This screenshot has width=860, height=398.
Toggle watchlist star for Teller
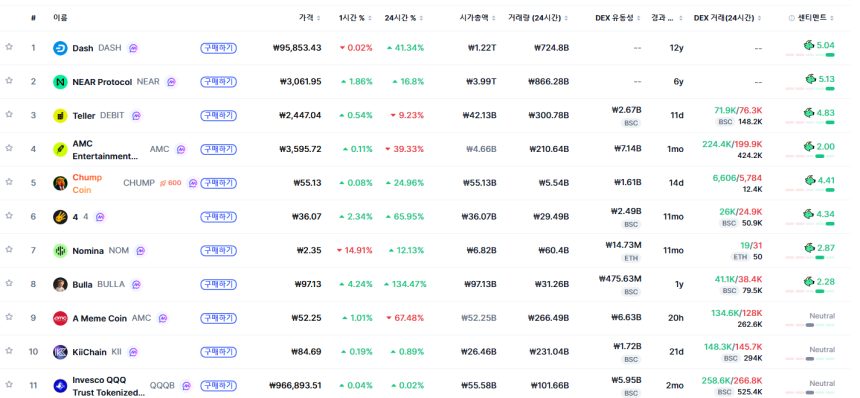tap(9, 115)
